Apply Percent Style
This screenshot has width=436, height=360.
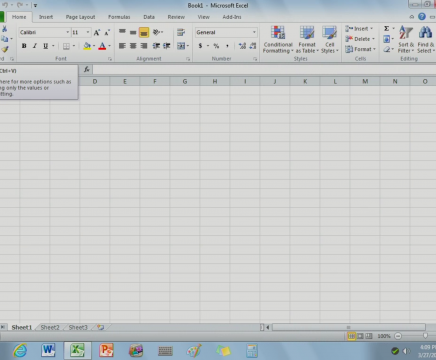pos(216,46)
